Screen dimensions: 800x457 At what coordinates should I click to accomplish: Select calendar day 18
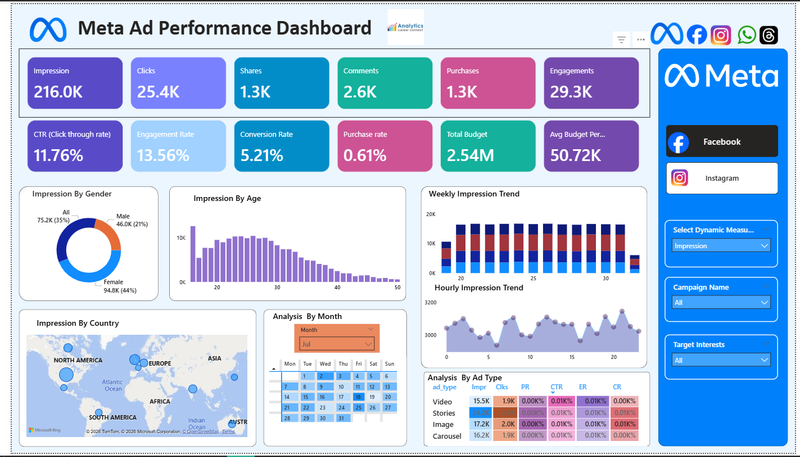(359, 396)
